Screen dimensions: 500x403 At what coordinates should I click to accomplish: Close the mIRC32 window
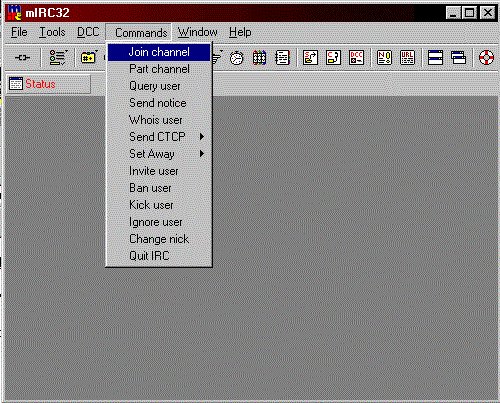(488, 13)
